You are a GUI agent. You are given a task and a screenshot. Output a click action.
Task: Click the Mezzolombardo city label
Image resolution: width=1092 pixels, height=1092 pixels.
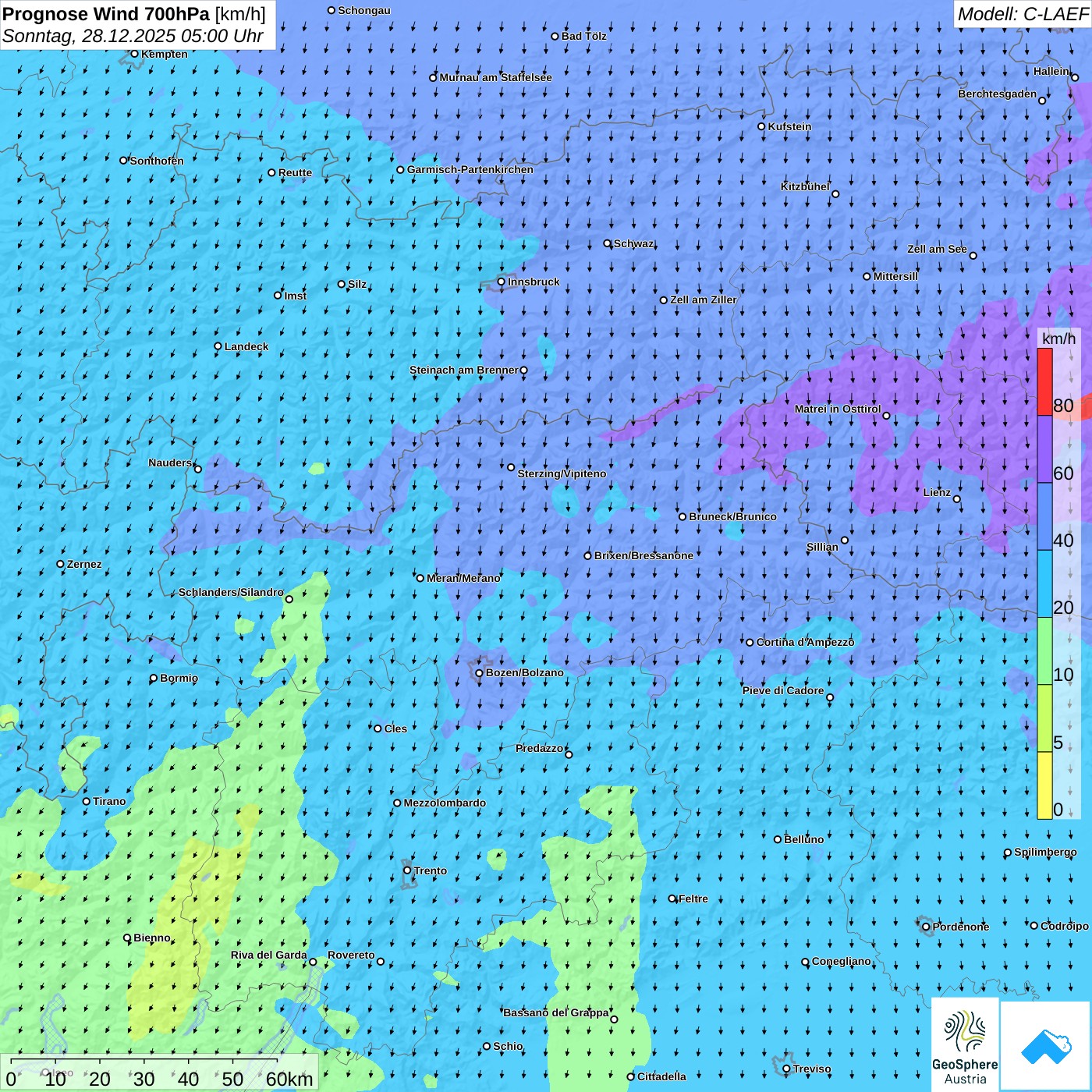coord(445,803)
